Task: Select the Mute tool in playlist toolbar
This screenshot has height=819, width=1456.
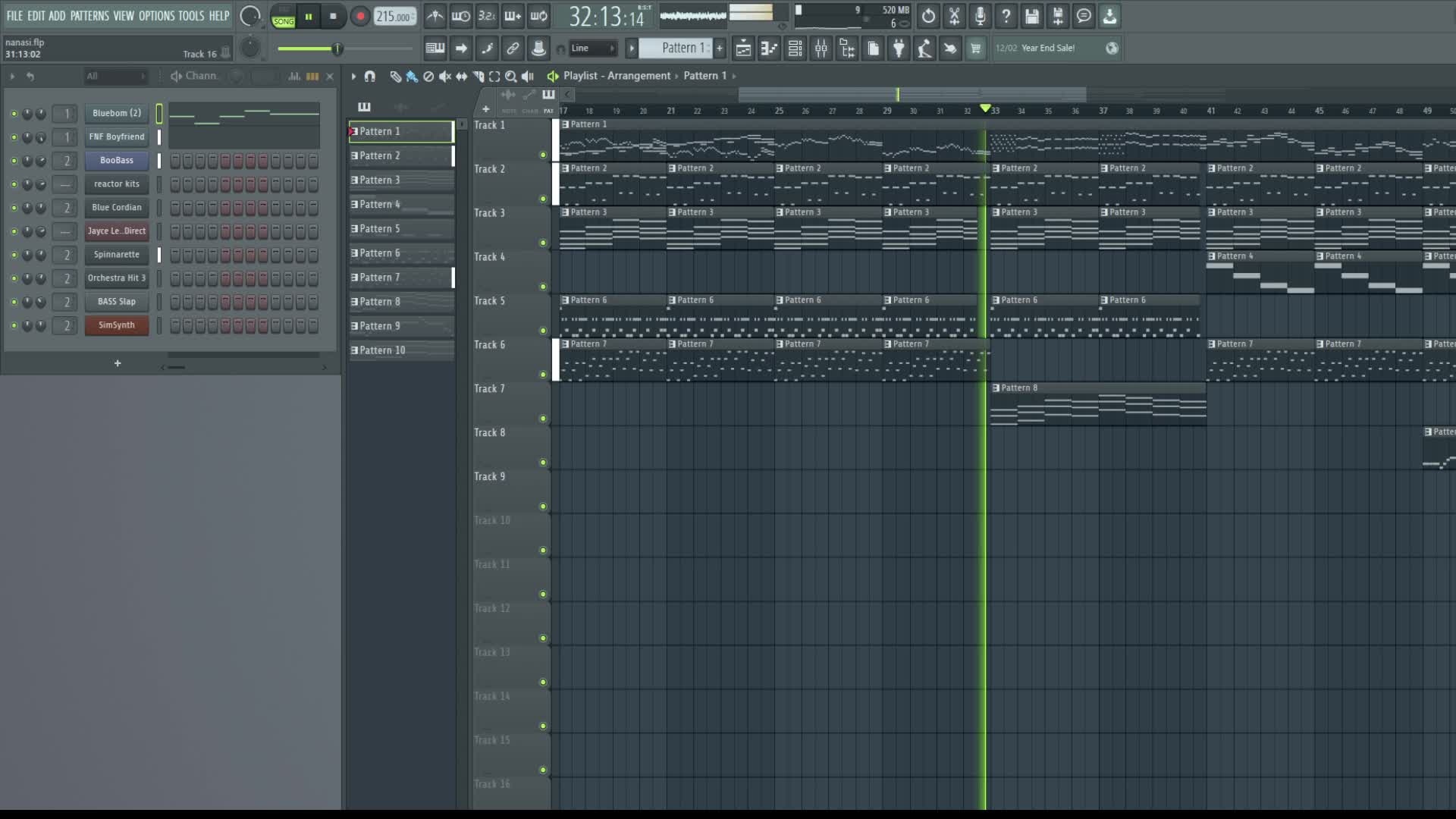Action: [445, 76]
